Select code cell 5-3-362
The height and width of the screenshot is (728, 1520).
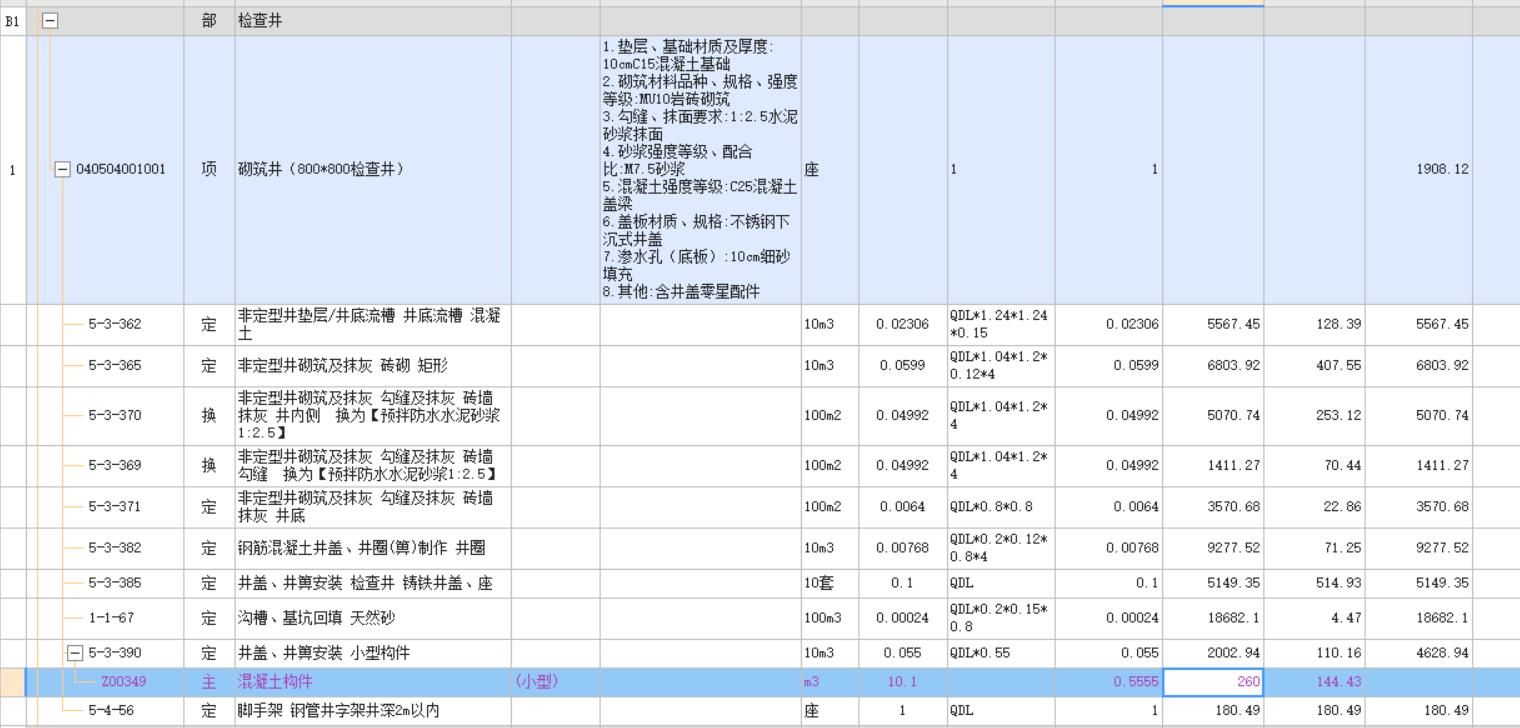(x=115, y=324)
